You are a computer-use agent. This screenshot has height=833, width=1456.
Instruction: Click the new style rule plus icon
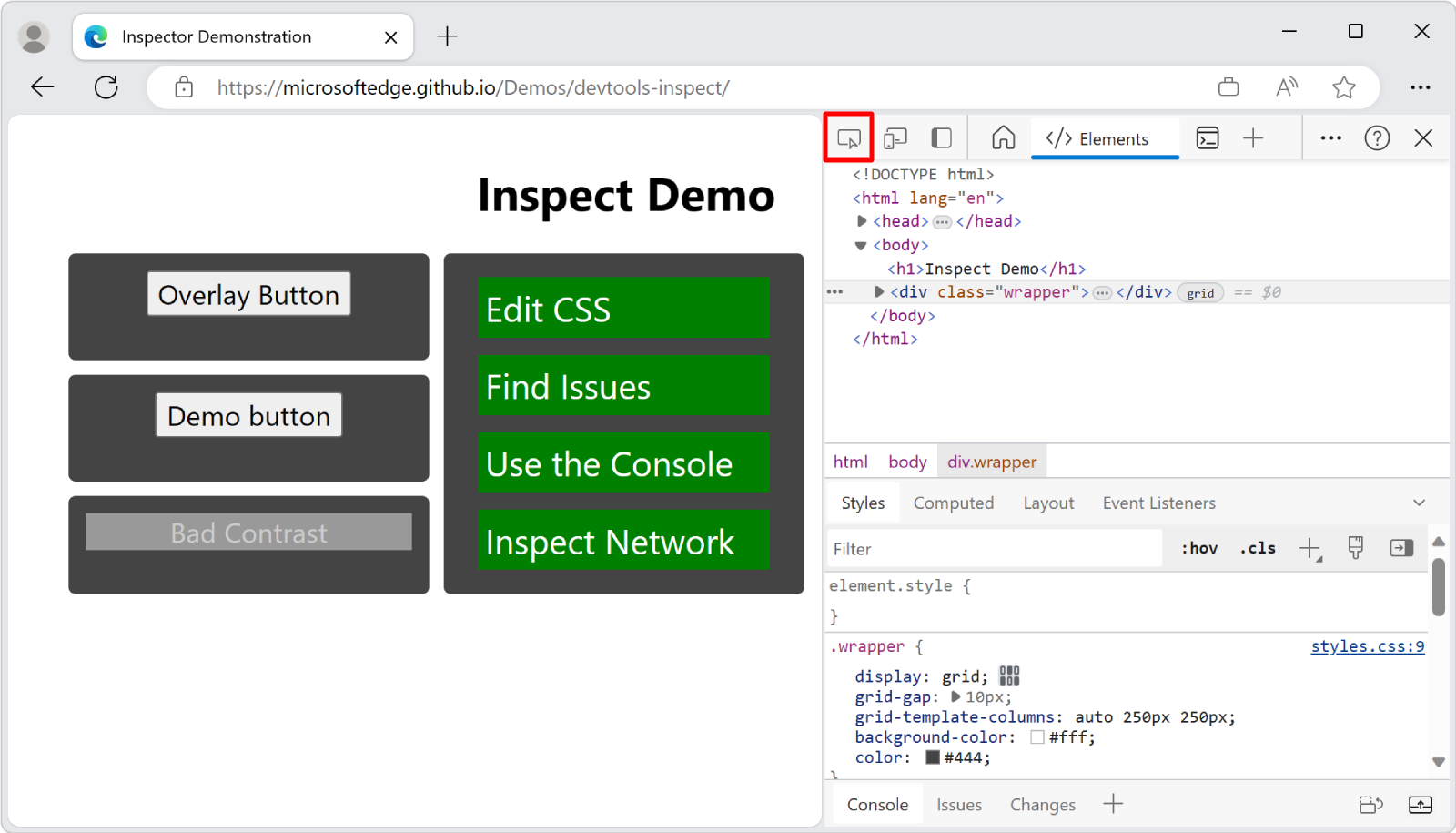(1310, 547)
